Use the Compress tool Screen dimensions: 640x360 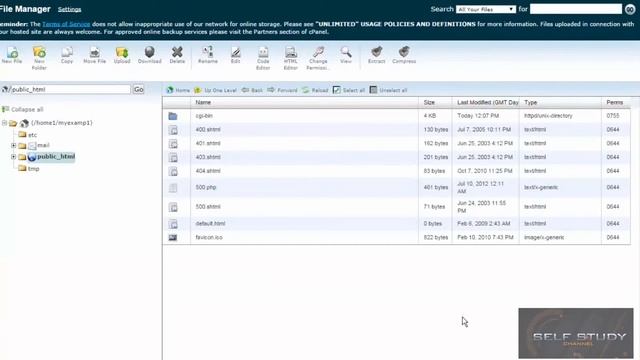click(404, 55)
